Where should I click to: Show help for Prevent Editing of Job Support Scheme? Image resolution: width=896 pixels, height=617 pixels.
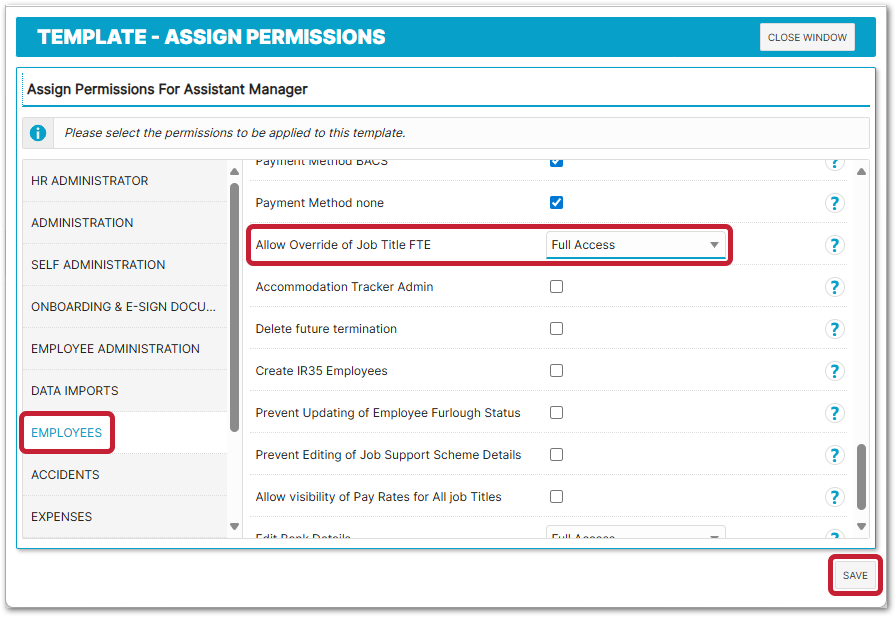(835, 455)
